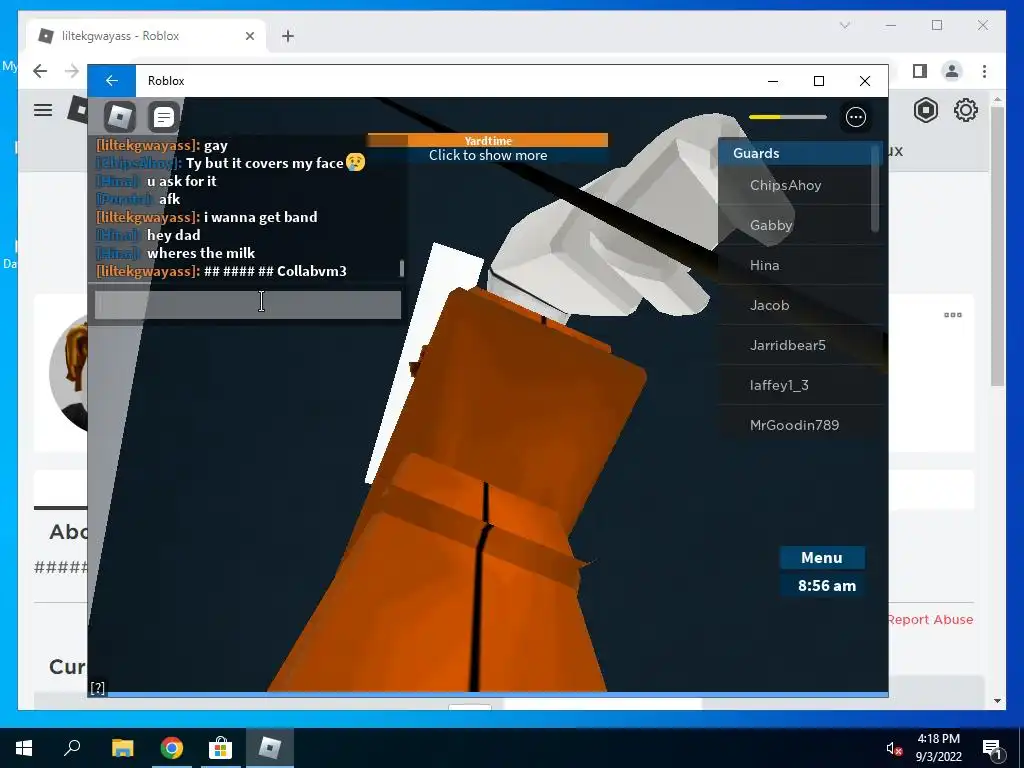
Task: Click the muted volume tray icon
Action: point(894,748)
